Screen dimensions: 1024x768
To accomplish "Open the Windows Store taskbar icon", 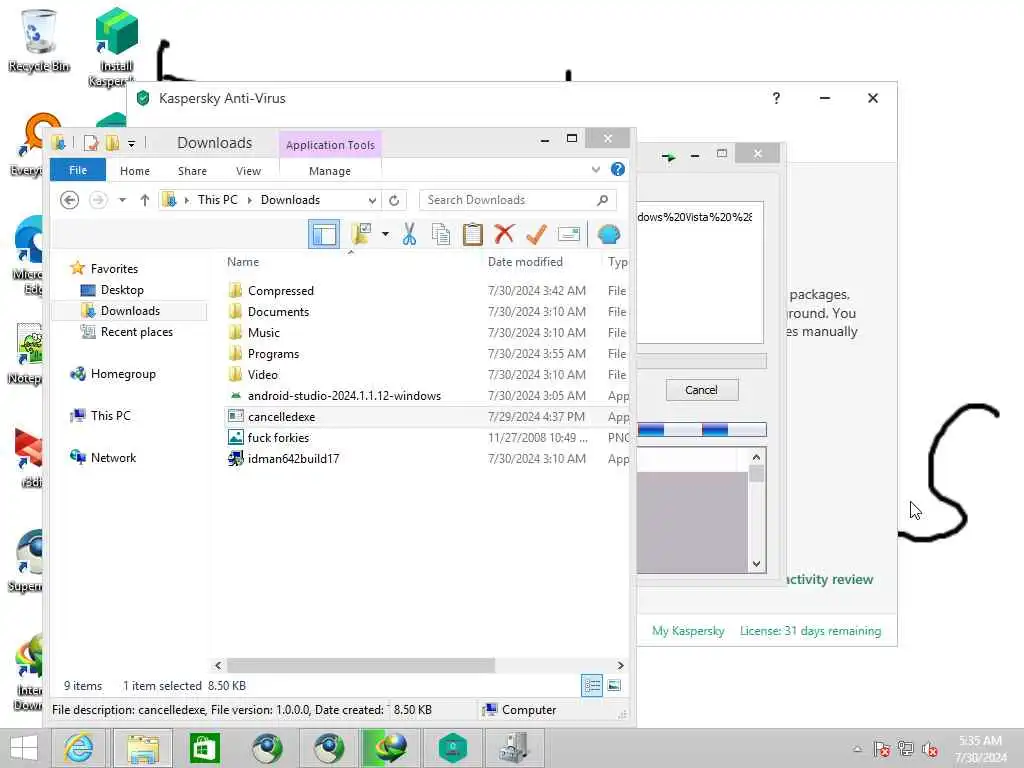I will (x=204, y=748).
